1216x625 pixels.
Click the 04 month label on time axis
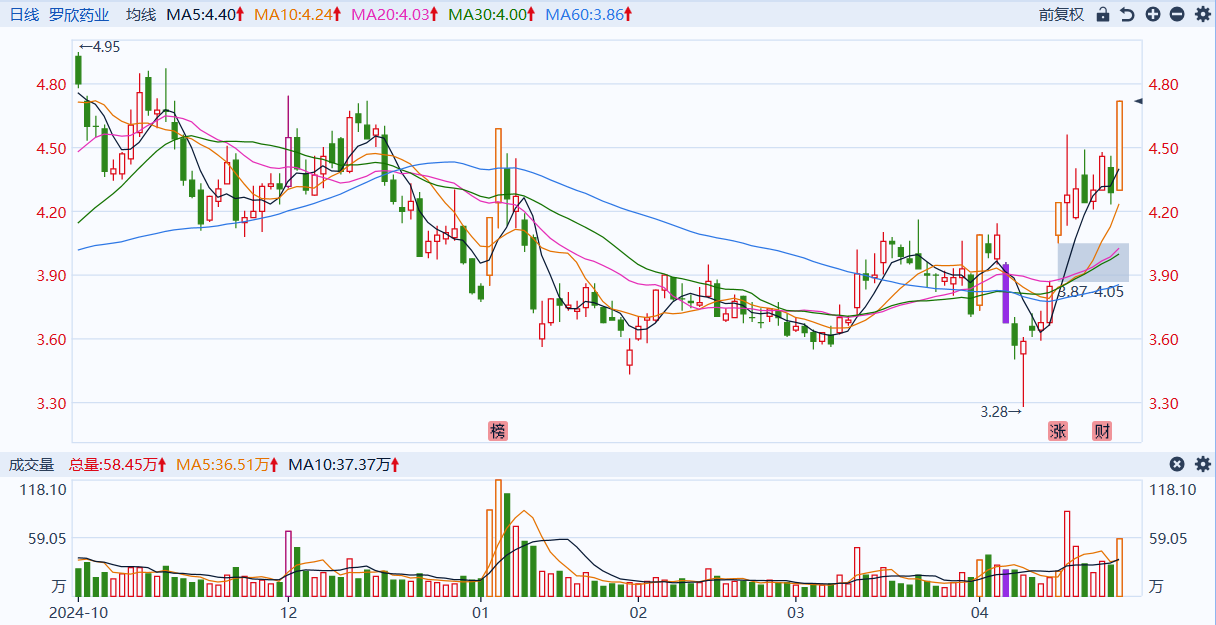pos(979,611)
